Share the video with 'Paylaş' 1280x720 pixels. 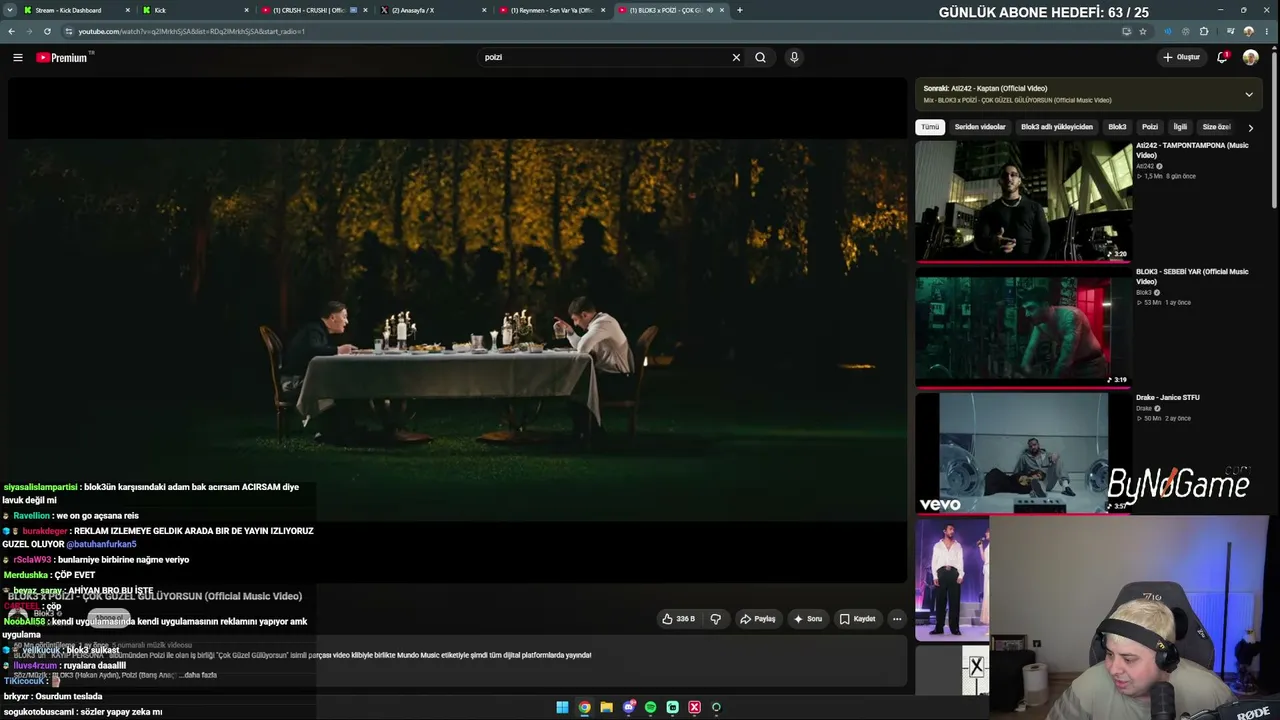point(757,619)
